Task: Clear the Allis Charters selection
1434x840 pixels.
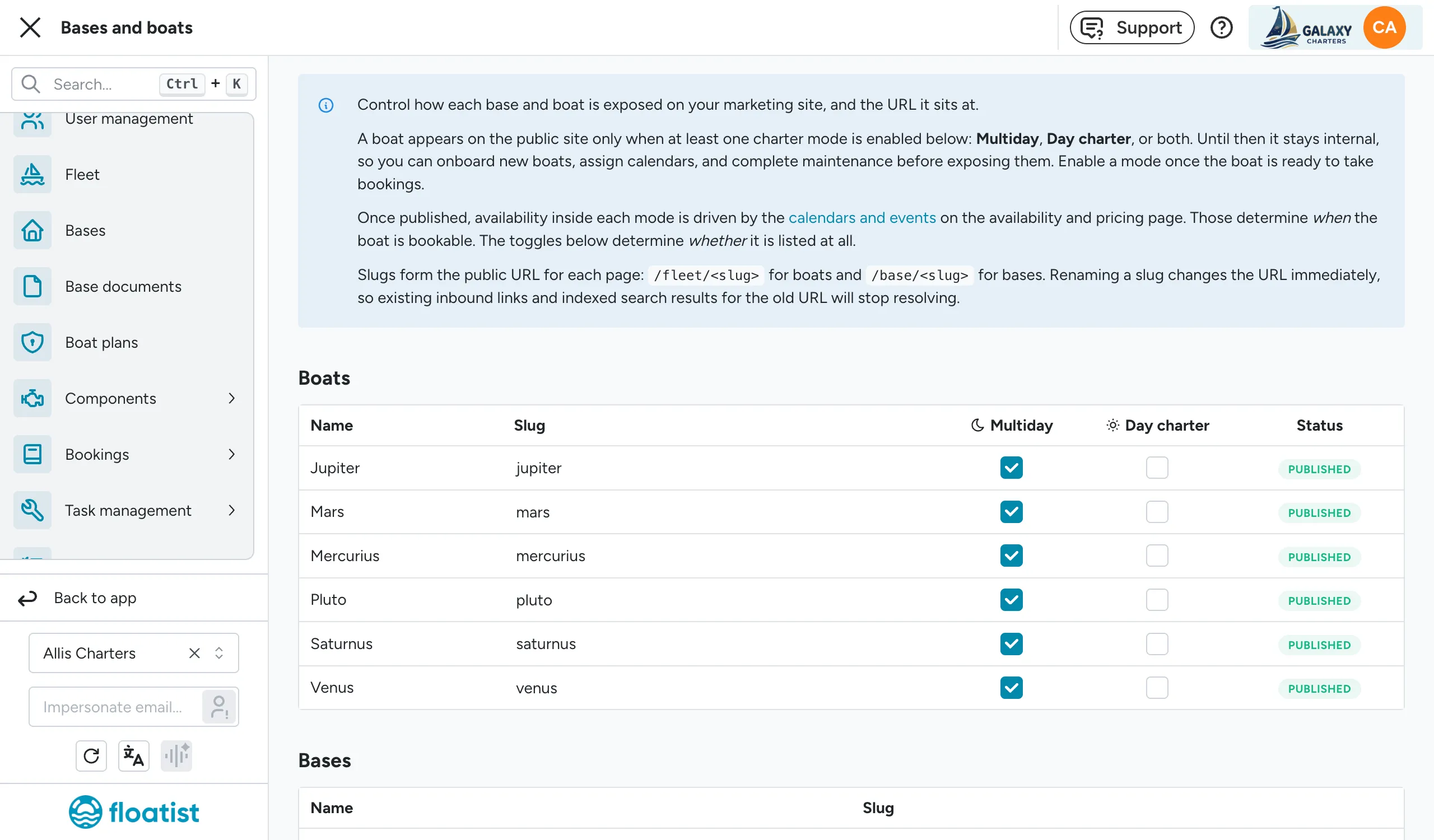Action: (x=194, y=653)
